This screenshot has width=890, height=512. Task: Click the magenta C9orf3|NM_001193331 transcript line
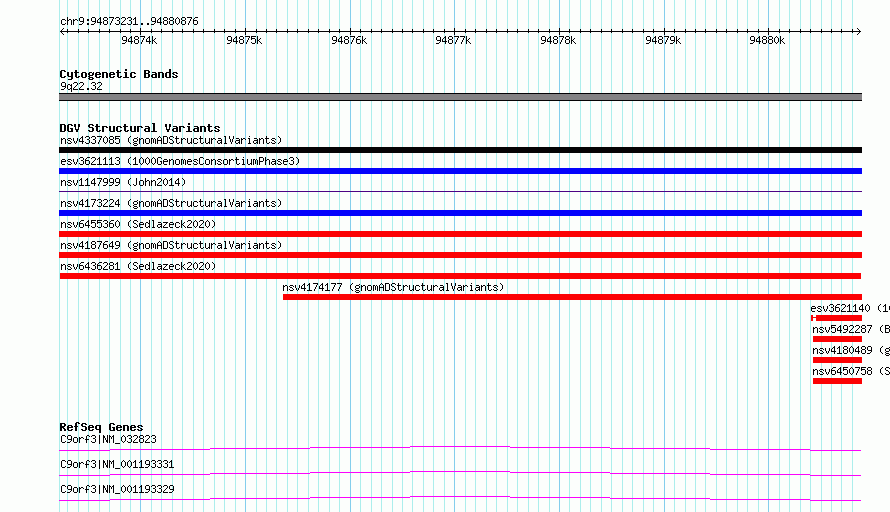460,473
